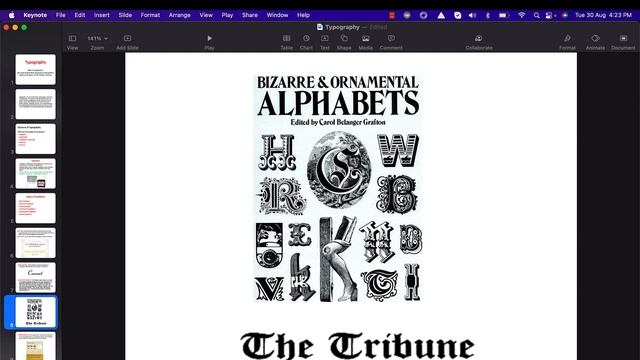The height and width of the screenshot is (360, 640).
Task: Open Control Center in menu bar
Action: pyautogui.click(x=549, y=15)
